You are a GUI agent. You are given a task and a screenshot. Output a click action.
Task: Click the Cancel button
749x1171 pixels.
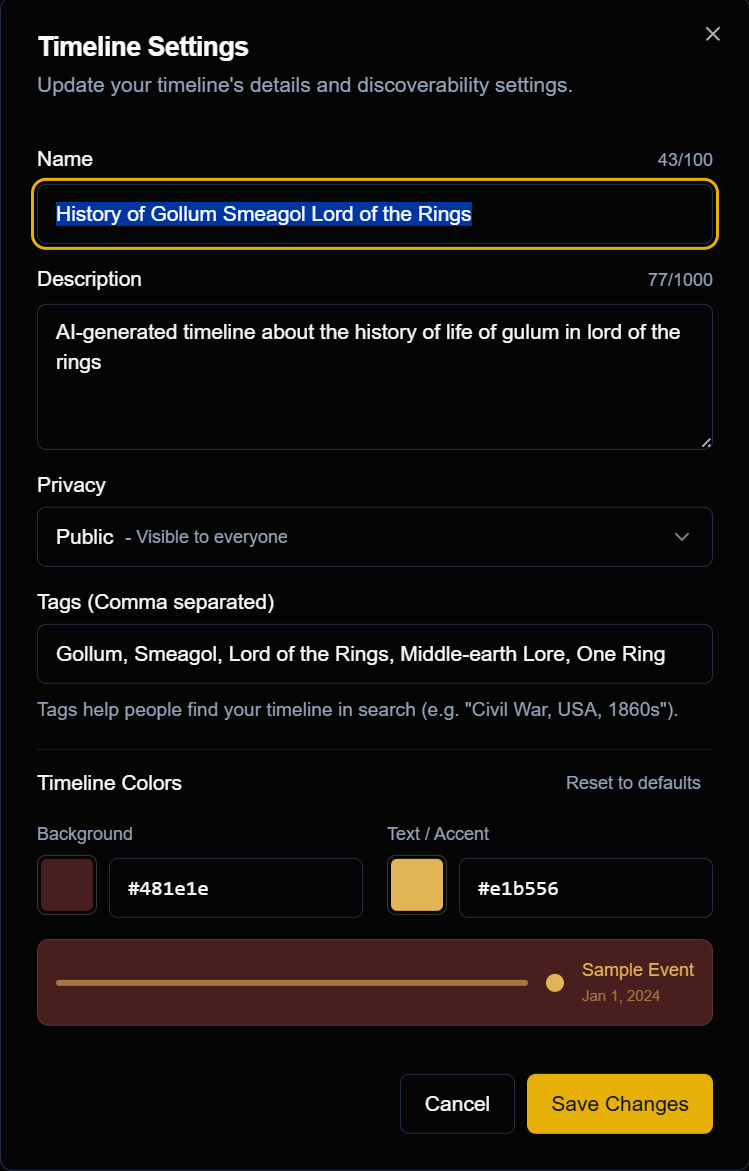tap(457, 1103)
